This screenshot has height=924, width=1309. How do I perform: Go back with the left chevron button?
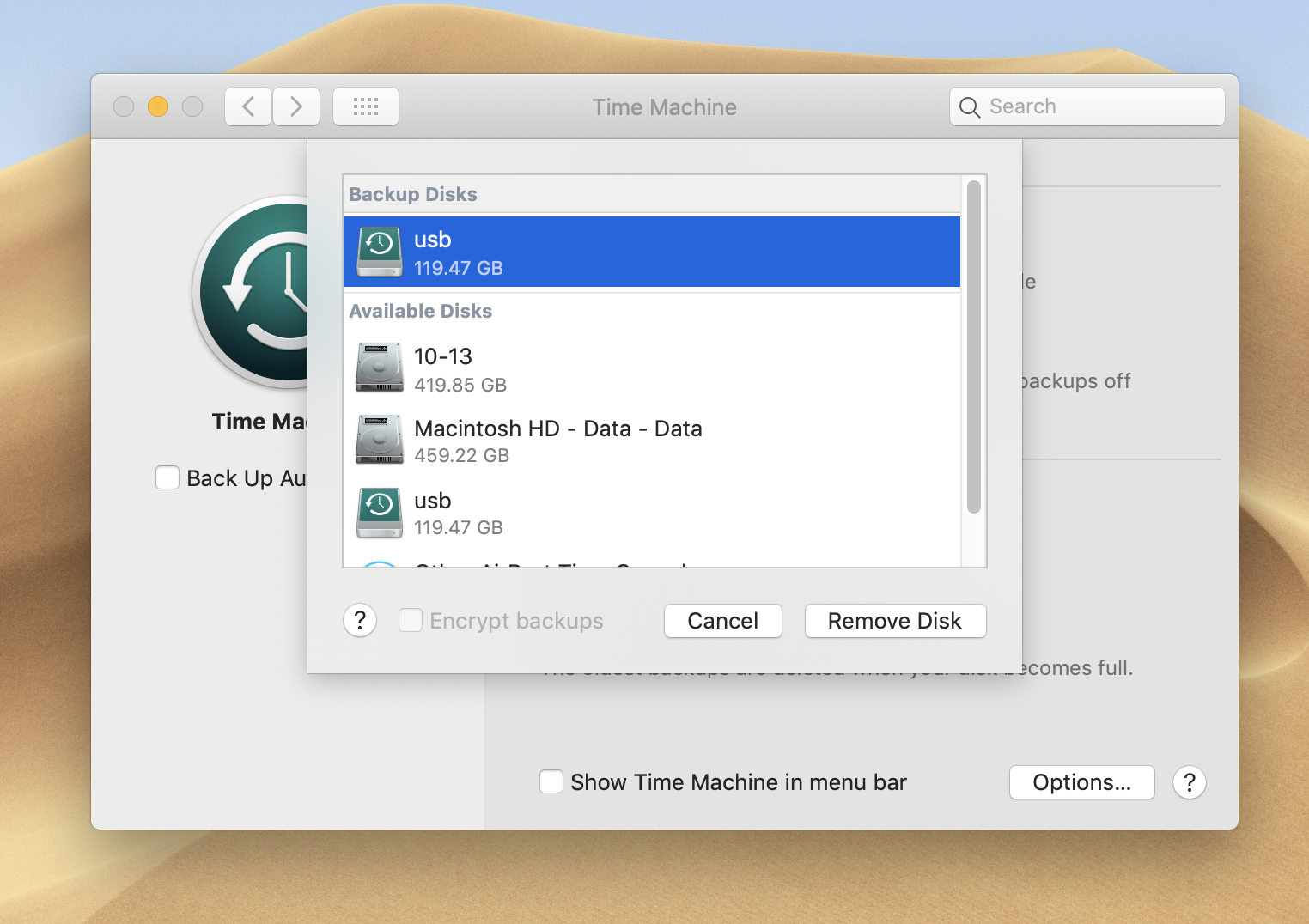coord(248,106)
